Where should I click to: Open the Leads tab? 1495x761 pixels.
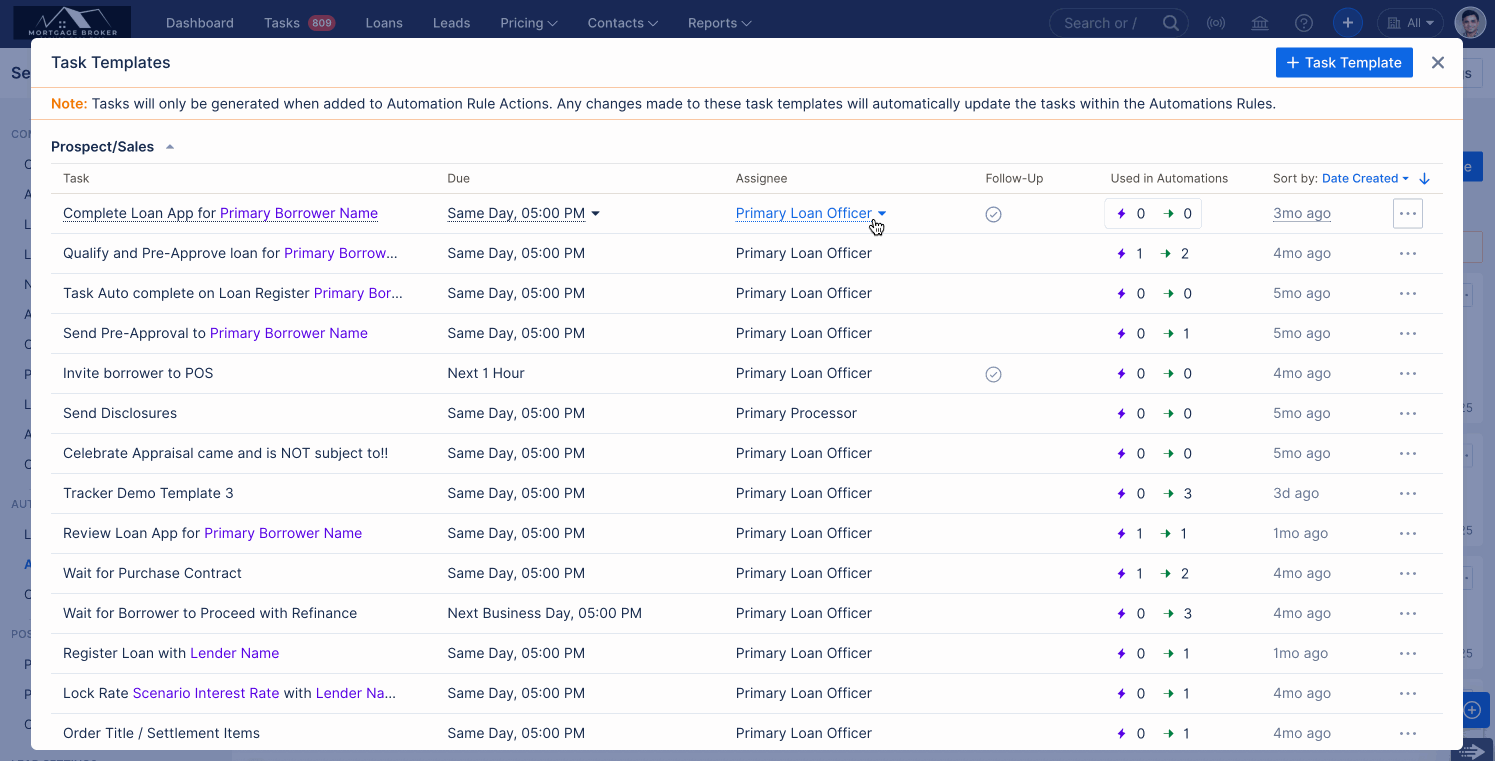(451, 23)
